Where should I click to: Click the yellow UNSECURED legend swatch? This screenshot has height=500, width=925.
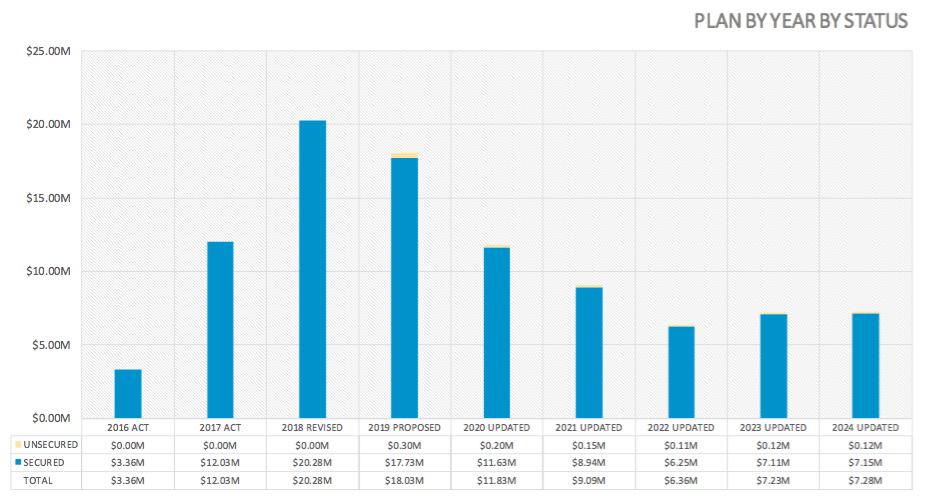(x=18, y=444)
